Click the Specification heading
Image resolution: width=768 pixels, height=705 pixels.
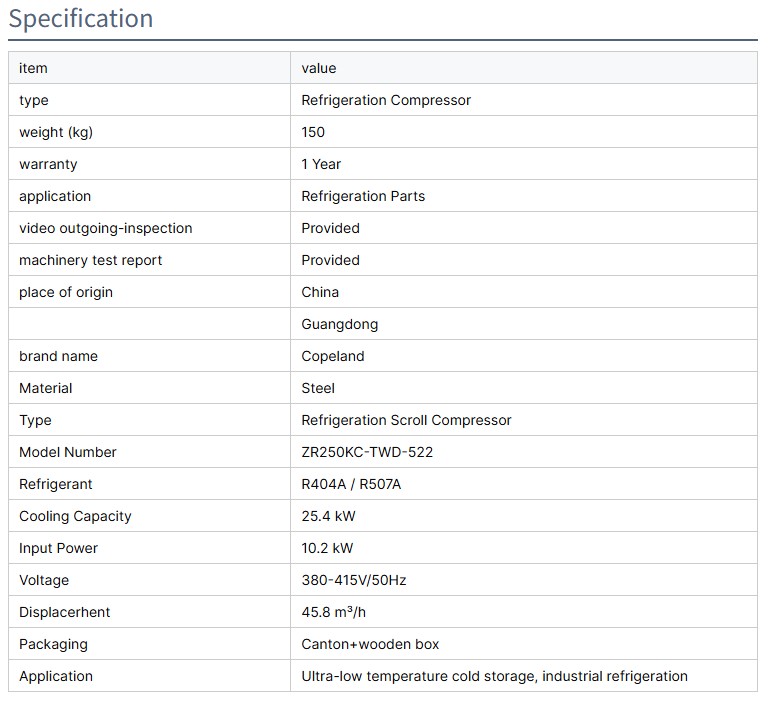click(x=81, y=19)
